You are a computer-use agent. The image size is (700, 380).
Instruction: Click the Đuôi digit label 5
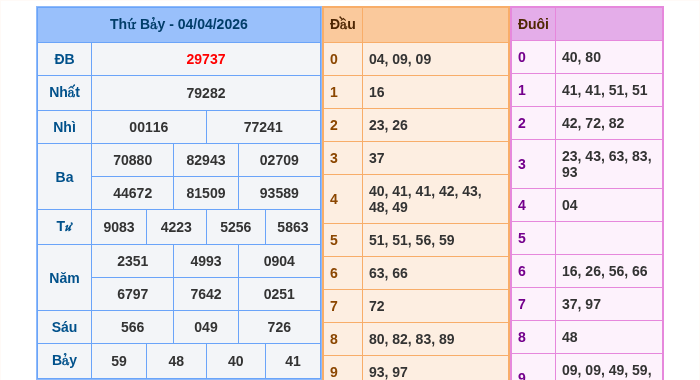pyautogui.click(x=522, y=238)
